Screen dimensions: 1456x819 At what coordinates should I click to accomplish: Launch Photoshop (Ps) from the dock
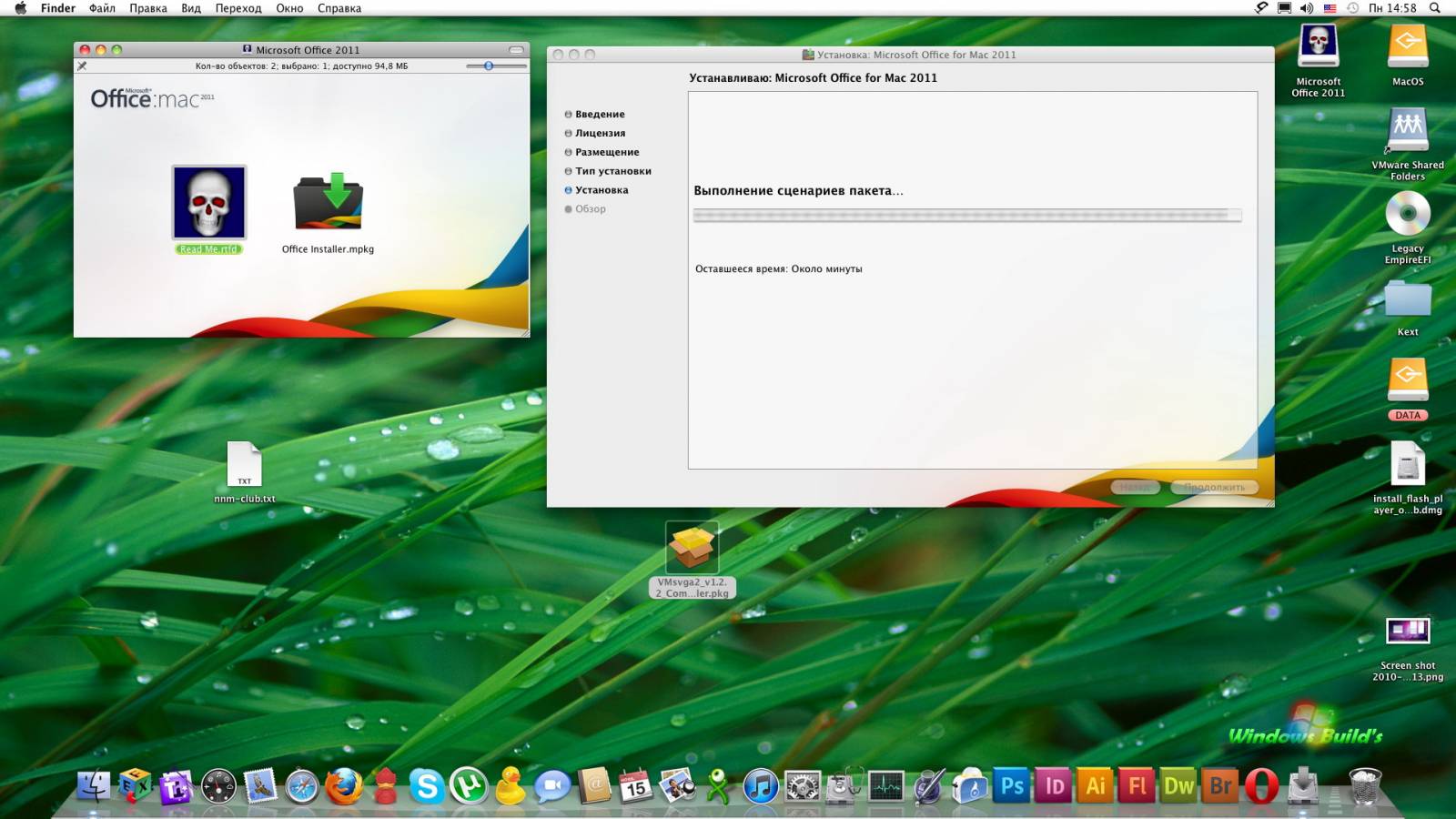(x=1012, y=785)
